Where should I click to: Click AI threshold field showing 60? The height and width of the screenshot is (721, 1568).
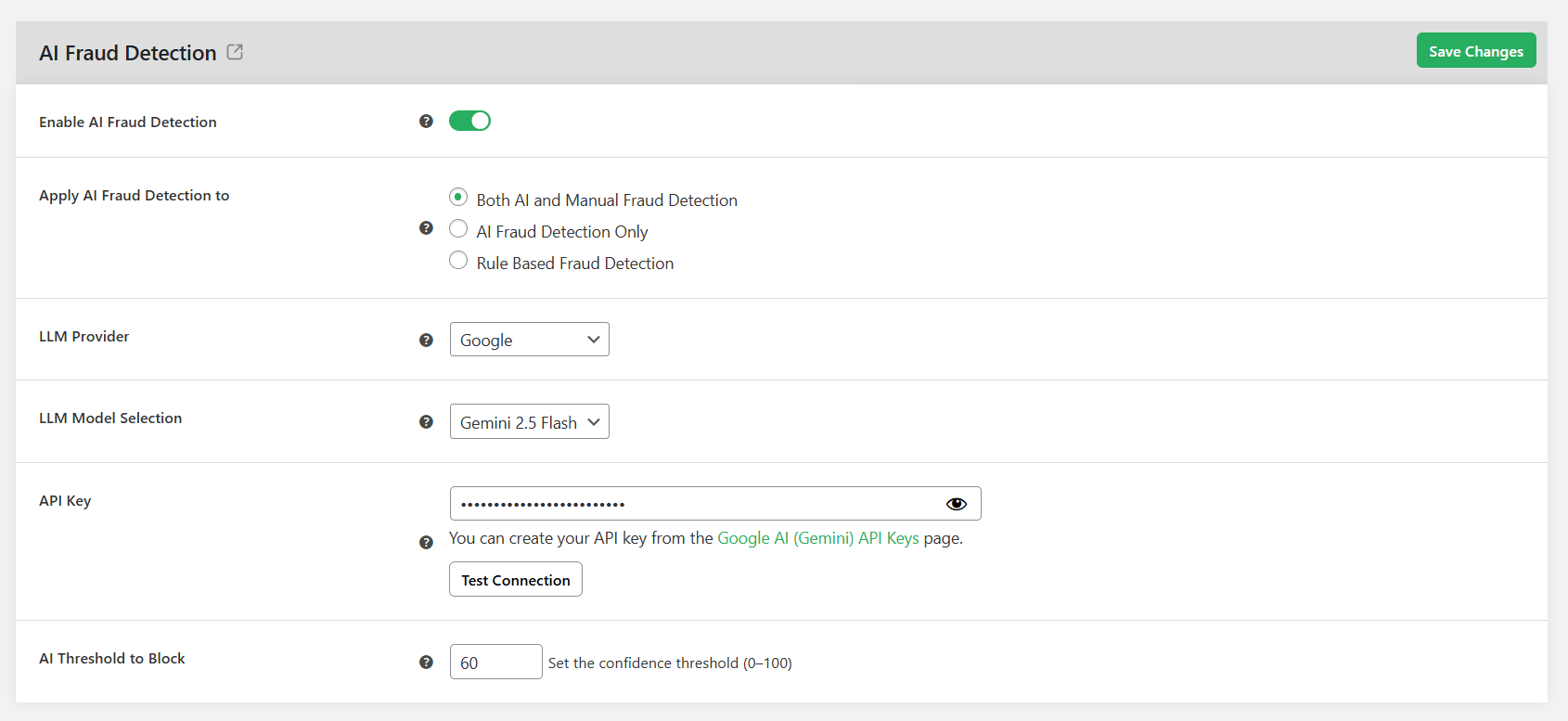click(496, 662)
